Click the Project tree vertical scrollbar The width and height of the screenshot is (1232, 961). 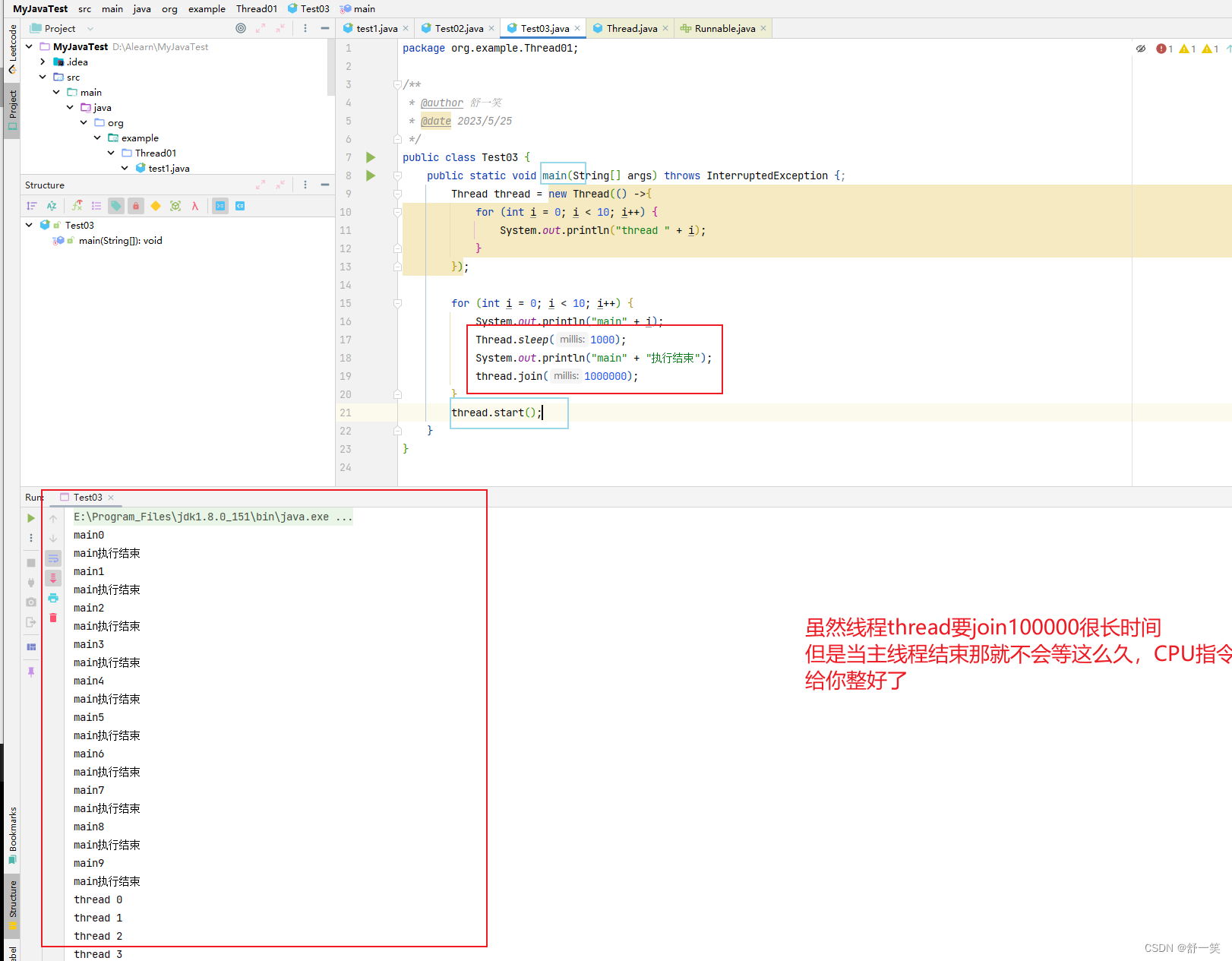coord(331,67)
